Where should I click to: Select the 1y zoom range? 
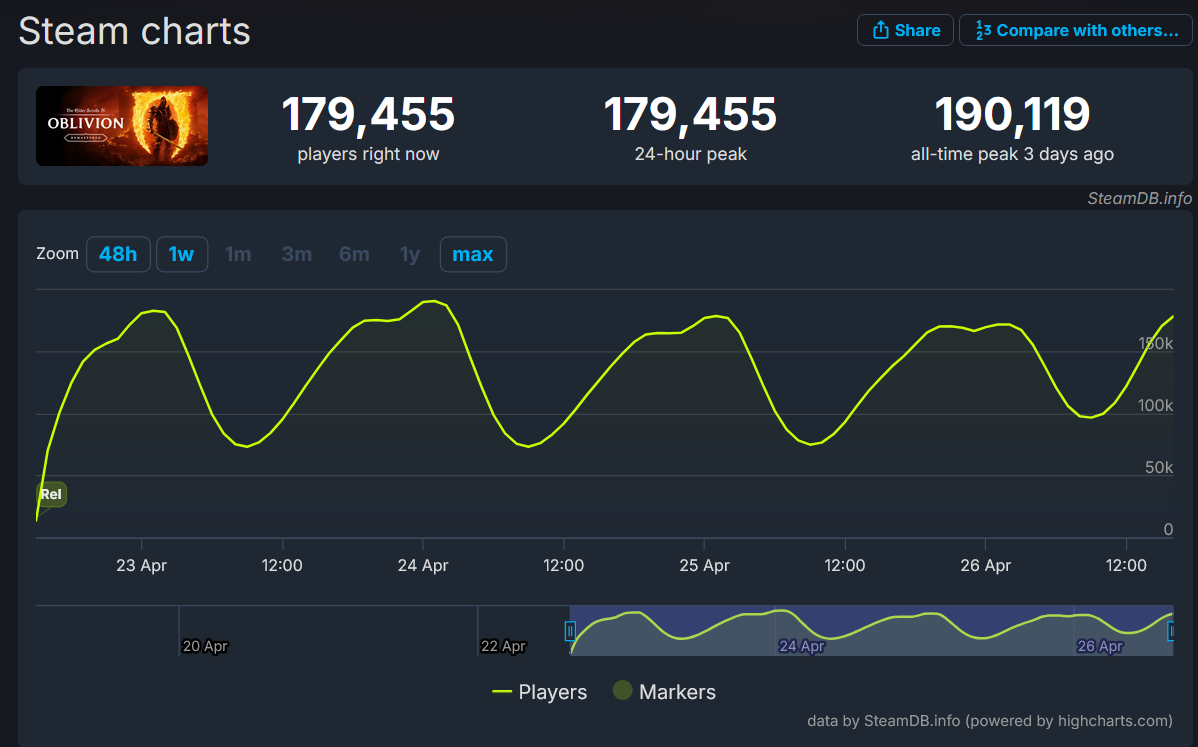[410, 254]
